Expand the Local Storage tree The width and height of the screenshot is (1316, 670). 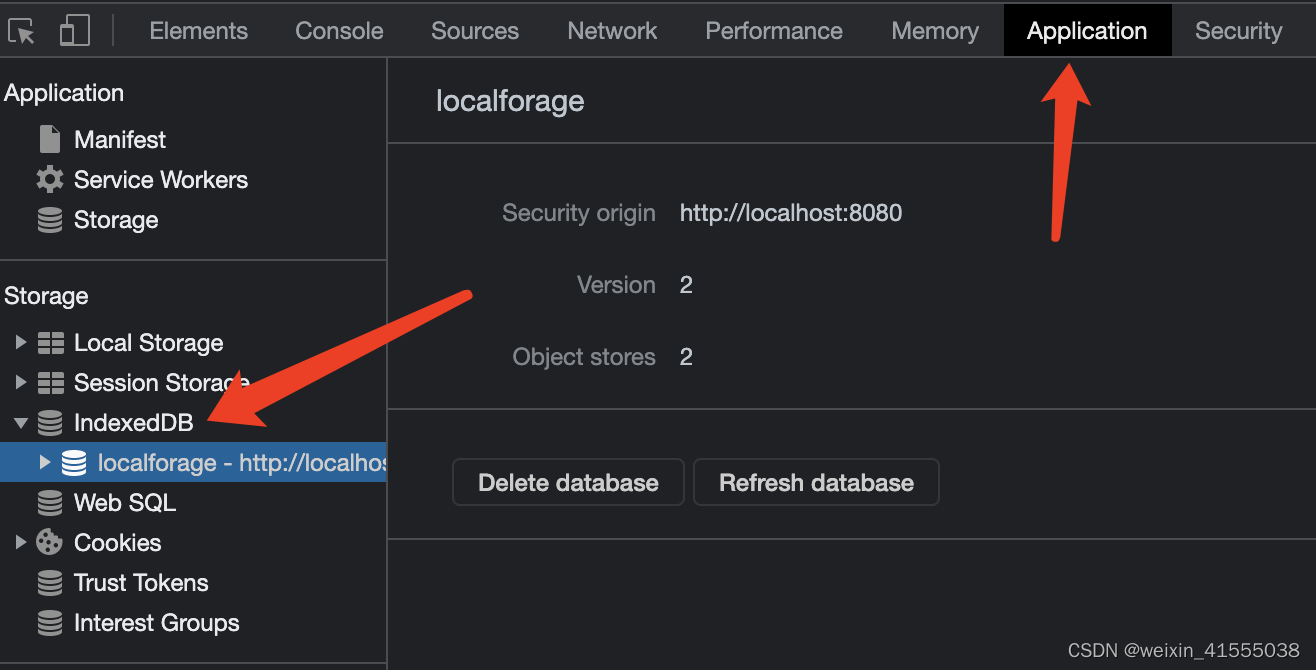point(22,342)
